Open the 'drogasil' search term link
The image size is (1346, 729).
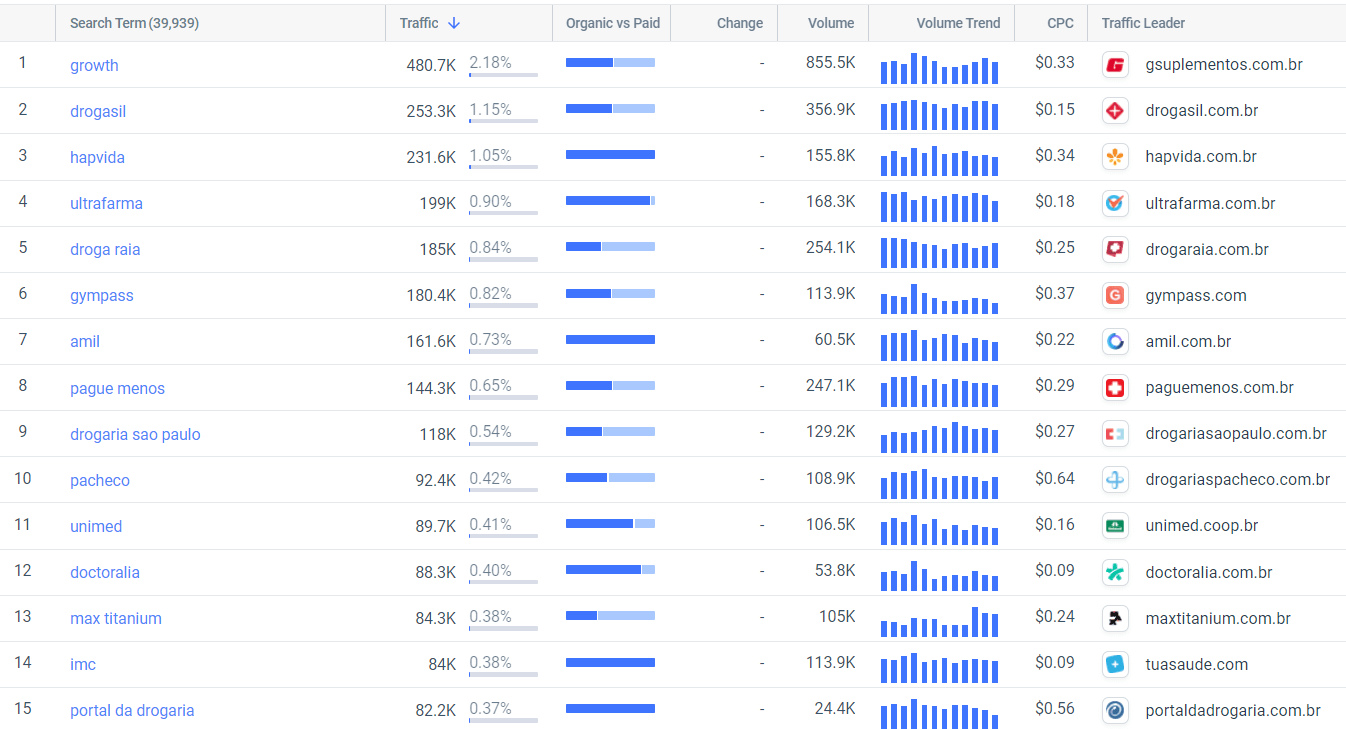point(98,111)
